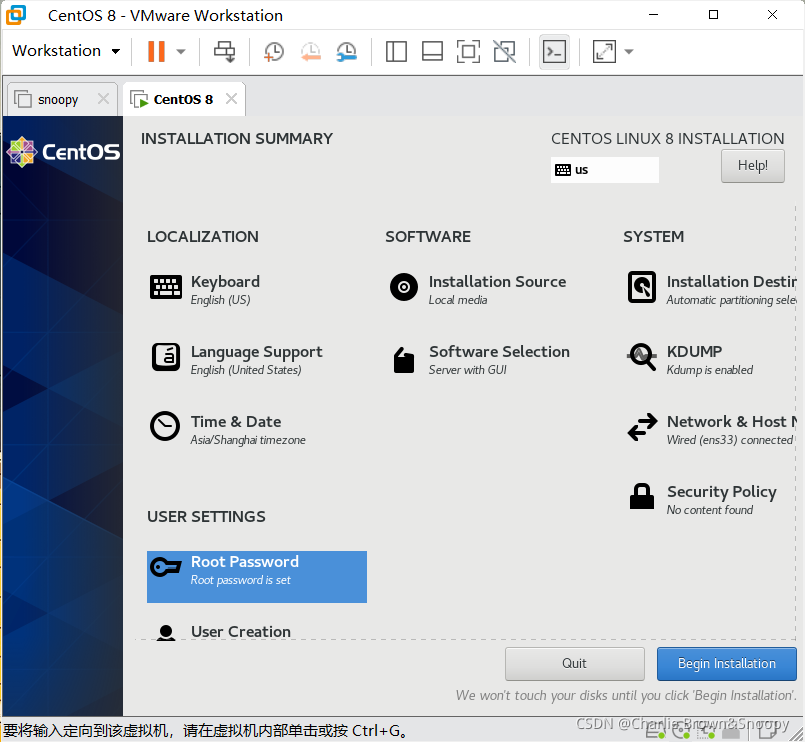The width and height of the screenshot is (805, 742).
Task: Toggle the thumbnail bar view icon
Action: 432,51
